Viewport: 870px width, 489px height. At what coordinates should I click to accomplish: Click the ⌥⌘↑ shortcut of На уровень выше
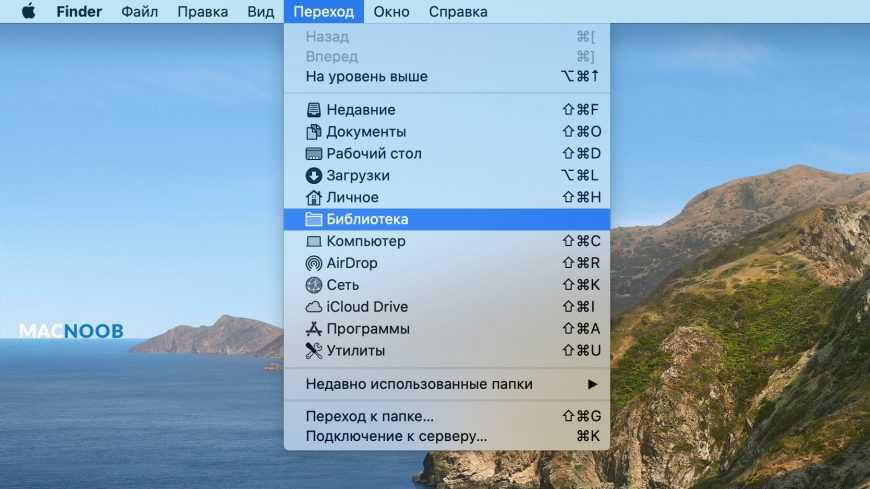[580, 77]
